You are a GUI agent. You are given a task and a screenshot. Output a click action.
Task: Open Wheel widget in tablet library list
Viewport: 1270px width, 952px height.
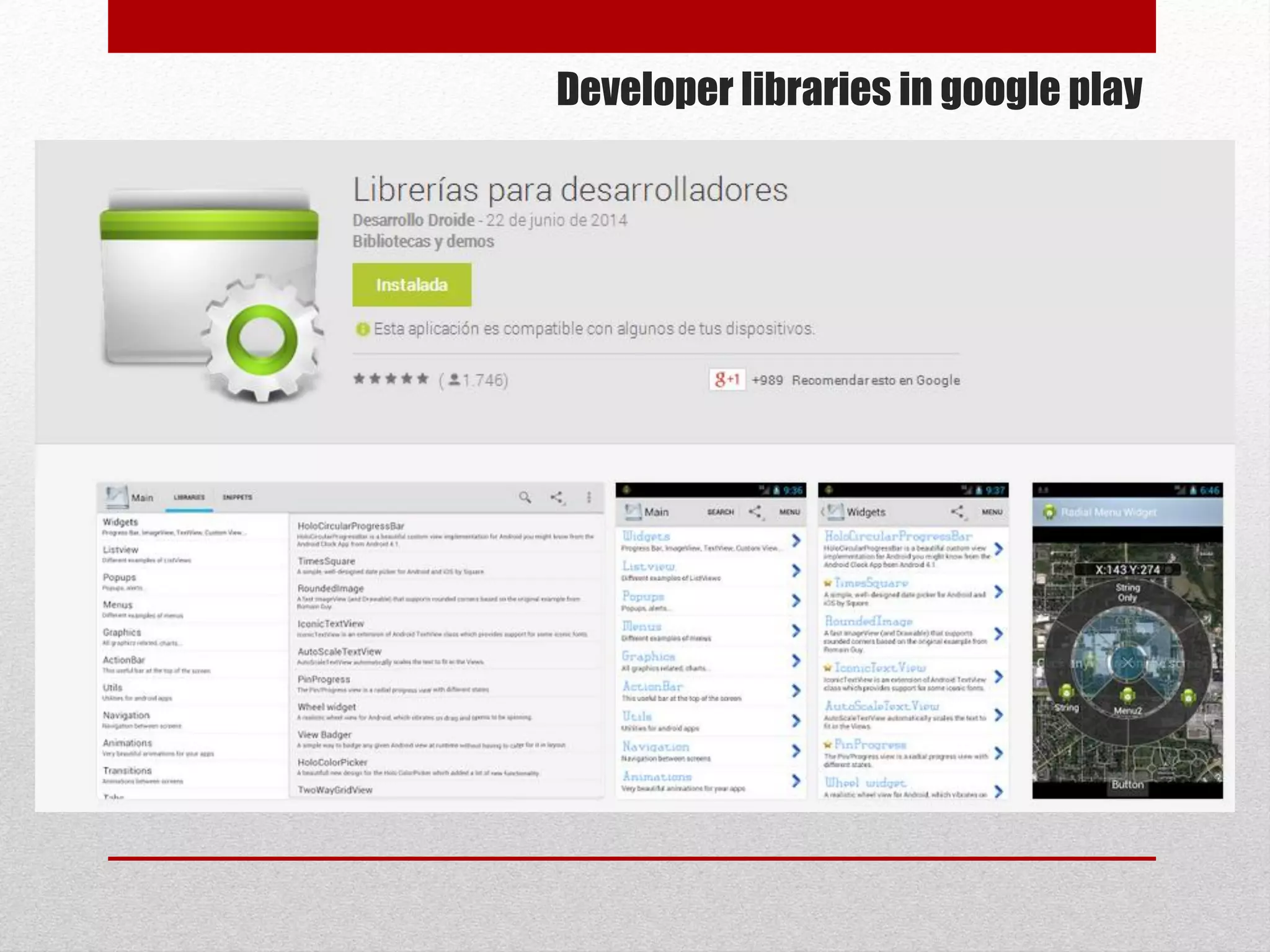tap(446, 712)
